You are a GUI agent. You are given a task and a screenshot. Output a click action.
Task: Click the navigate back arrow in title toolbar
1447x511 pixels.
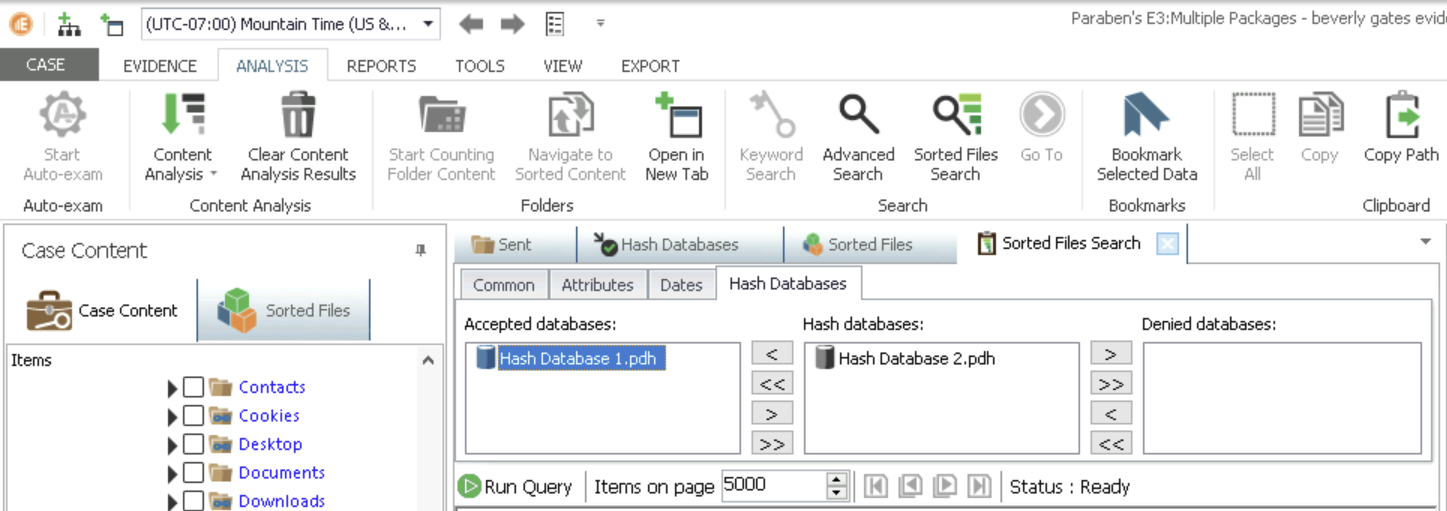pos(471,24)
